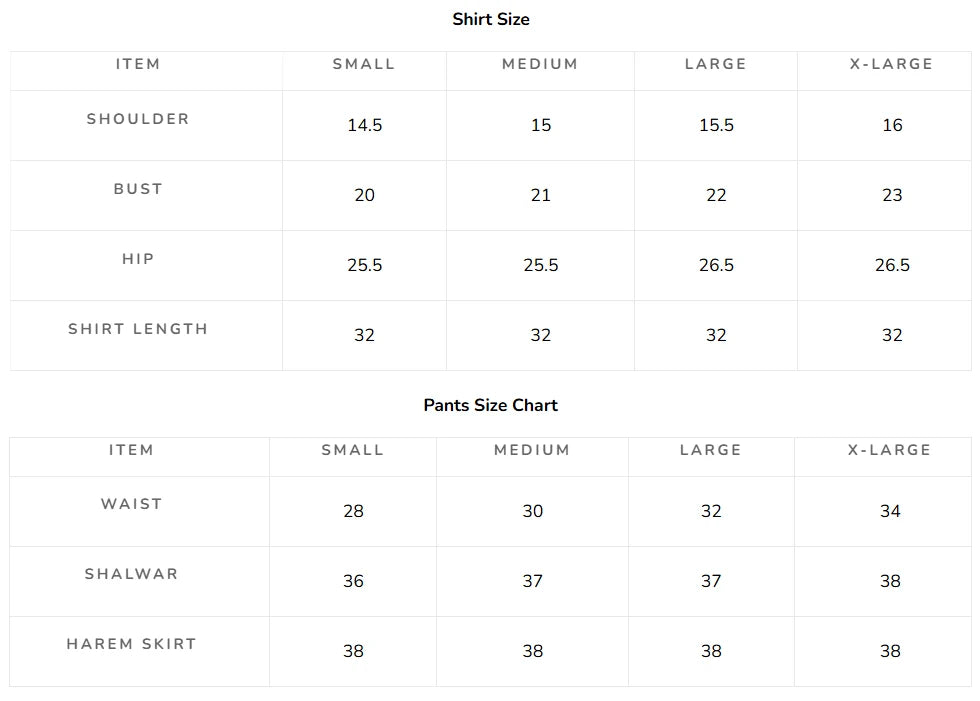This screenshot has height=701, width=980.
Task: Select hip large value 26.5
Action: pos(716,265)
